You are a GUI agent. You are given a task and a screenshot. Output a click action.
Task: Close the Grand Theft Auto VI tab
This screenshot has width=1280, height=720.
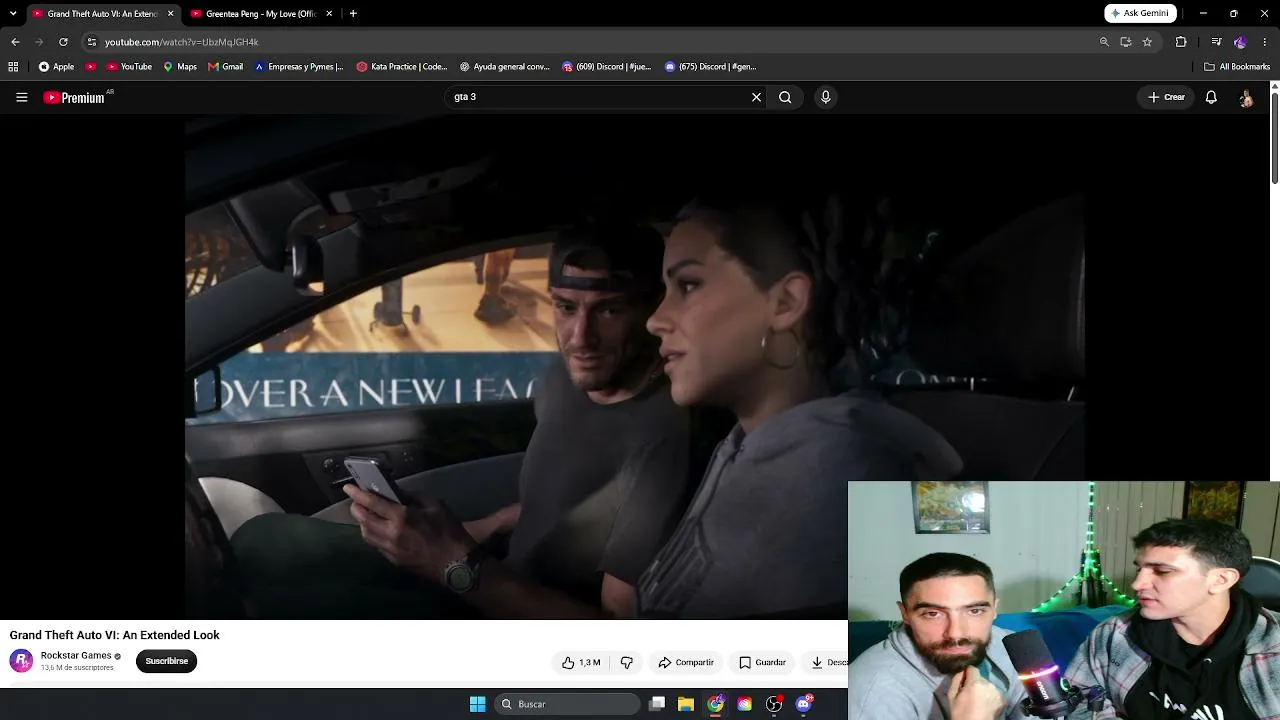[x=171, y=14]
